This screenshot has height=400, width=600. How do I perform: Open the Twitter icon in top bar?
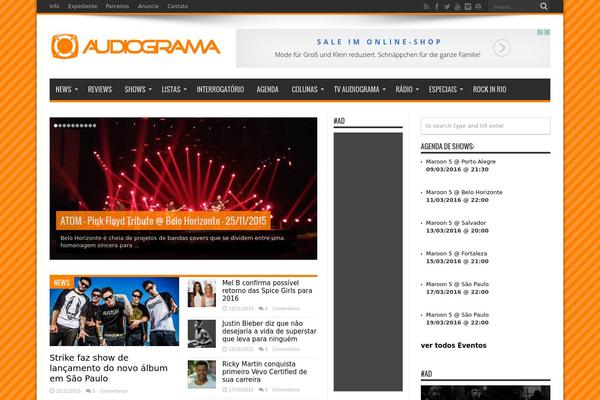coord(447,7)
